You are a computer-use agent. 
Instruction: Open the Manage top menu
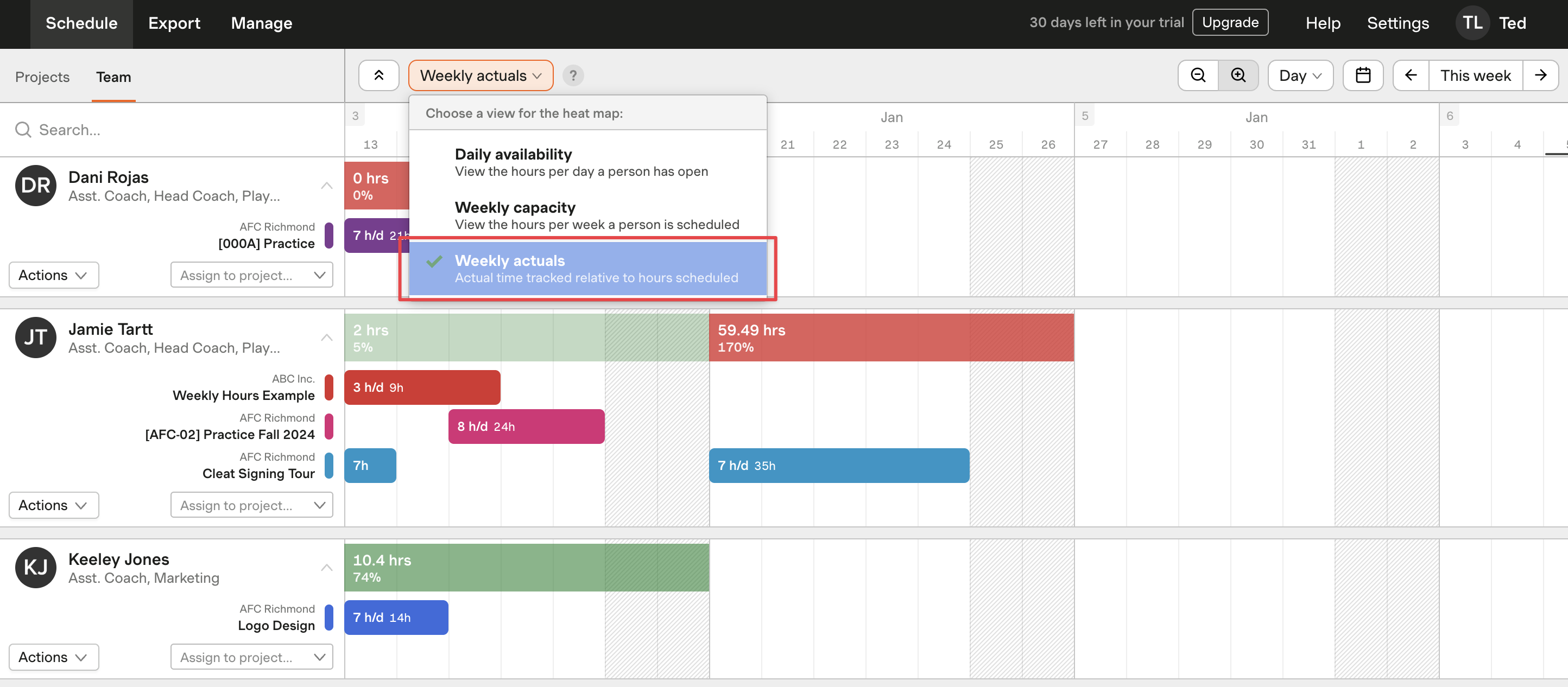coord(262,23)
